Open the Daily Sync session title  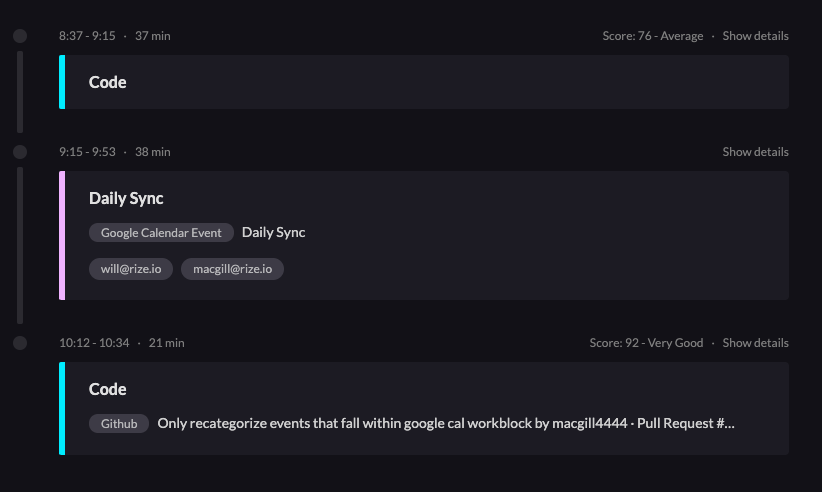coord(126,198)
